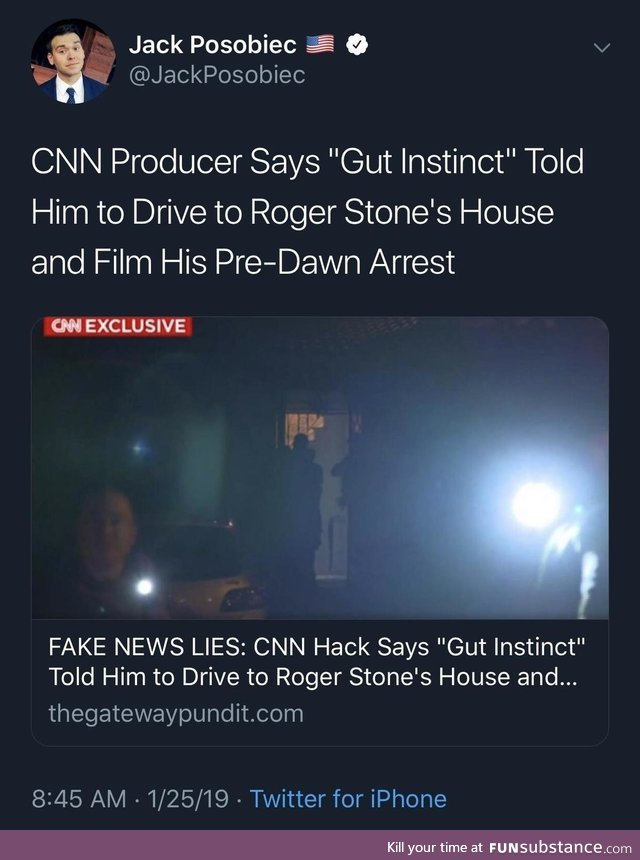Click the CNN EXCLUSIVE red banner
Viewport: 640px width, 860px height.
coord(118,326)
